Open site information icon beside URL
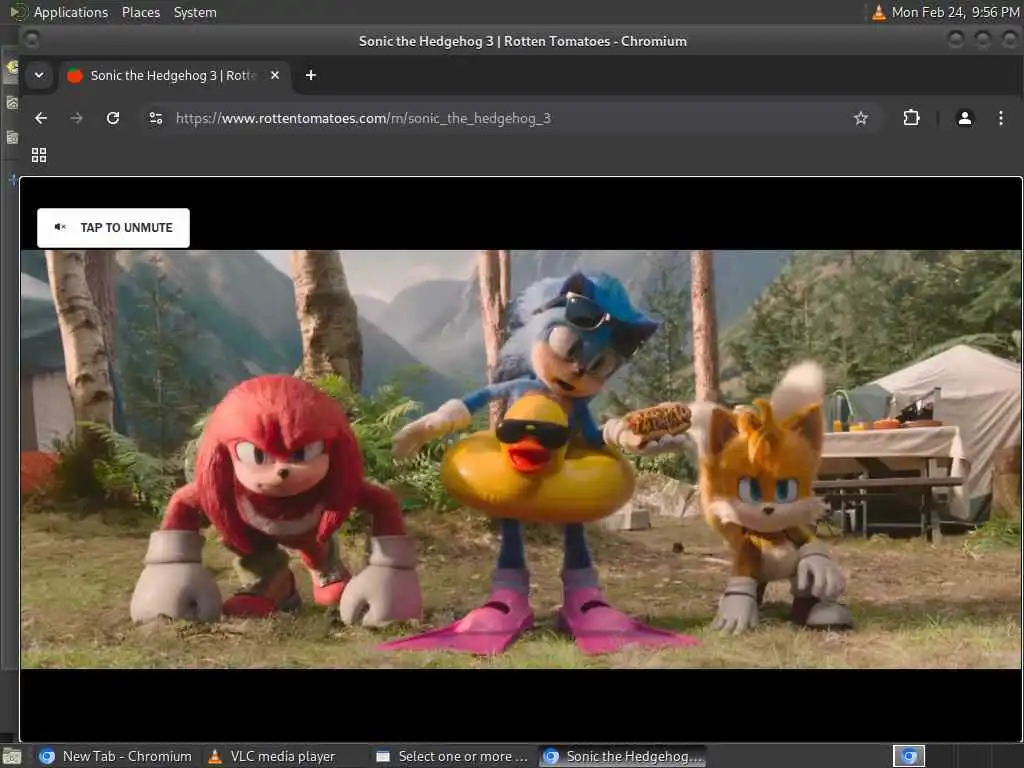Viewport: 1024px width, 768px height. coord(155,118)
